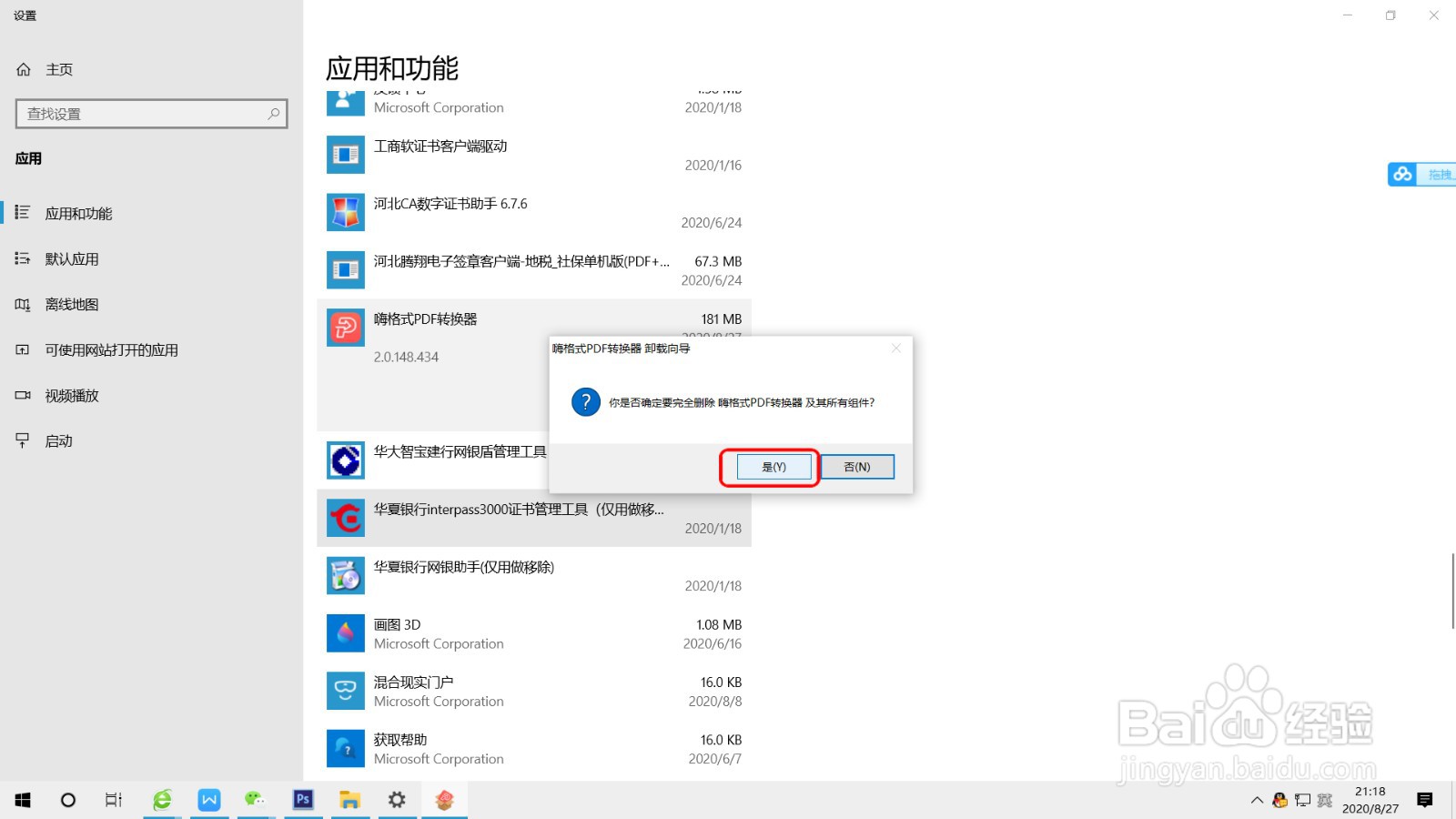The image size is (1456, 819).
Task: Click the 工商软证书客户端驱动 app icon
Action: (346, 155)
